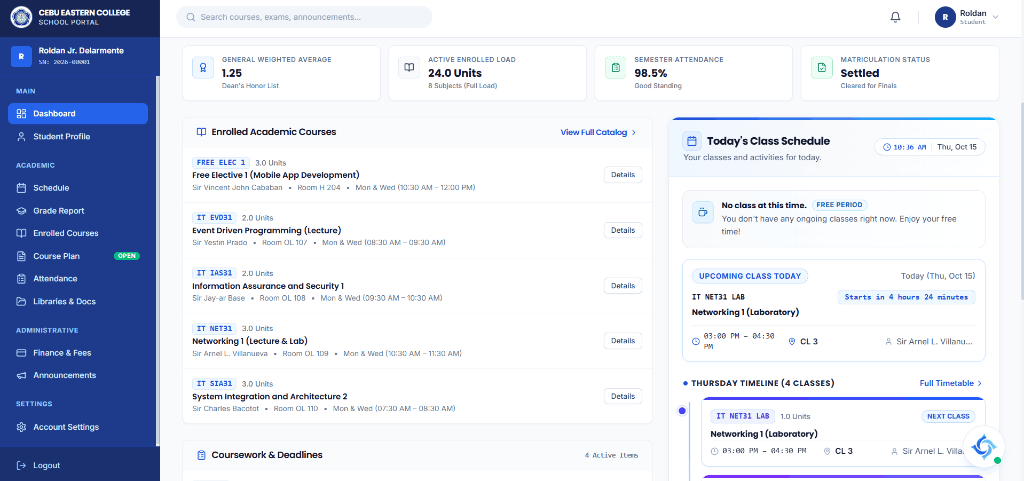
Task: Click the Announcements megaphone icon
Action: 21,375
